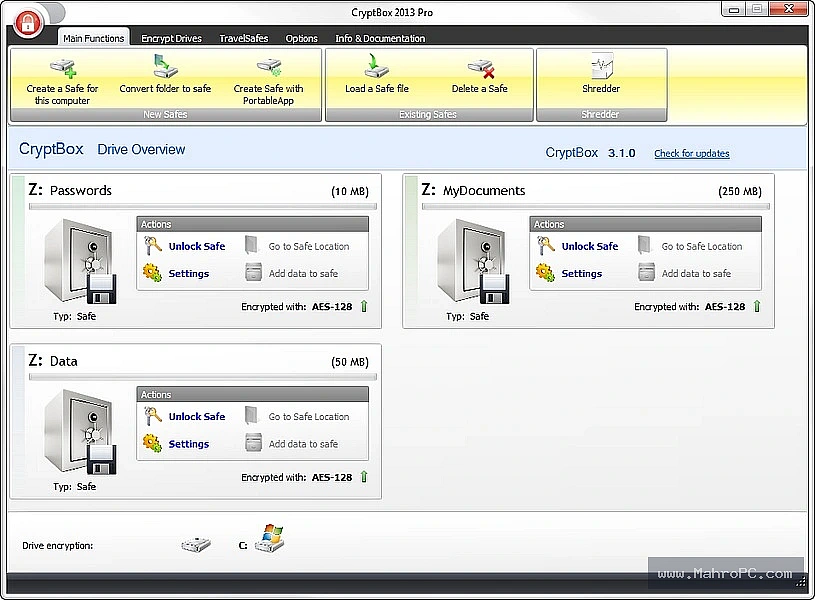Viewport: 815px width, 600px height.
Task: Open Settings text for Passwords safe
Action: click(x=189, y=273)
